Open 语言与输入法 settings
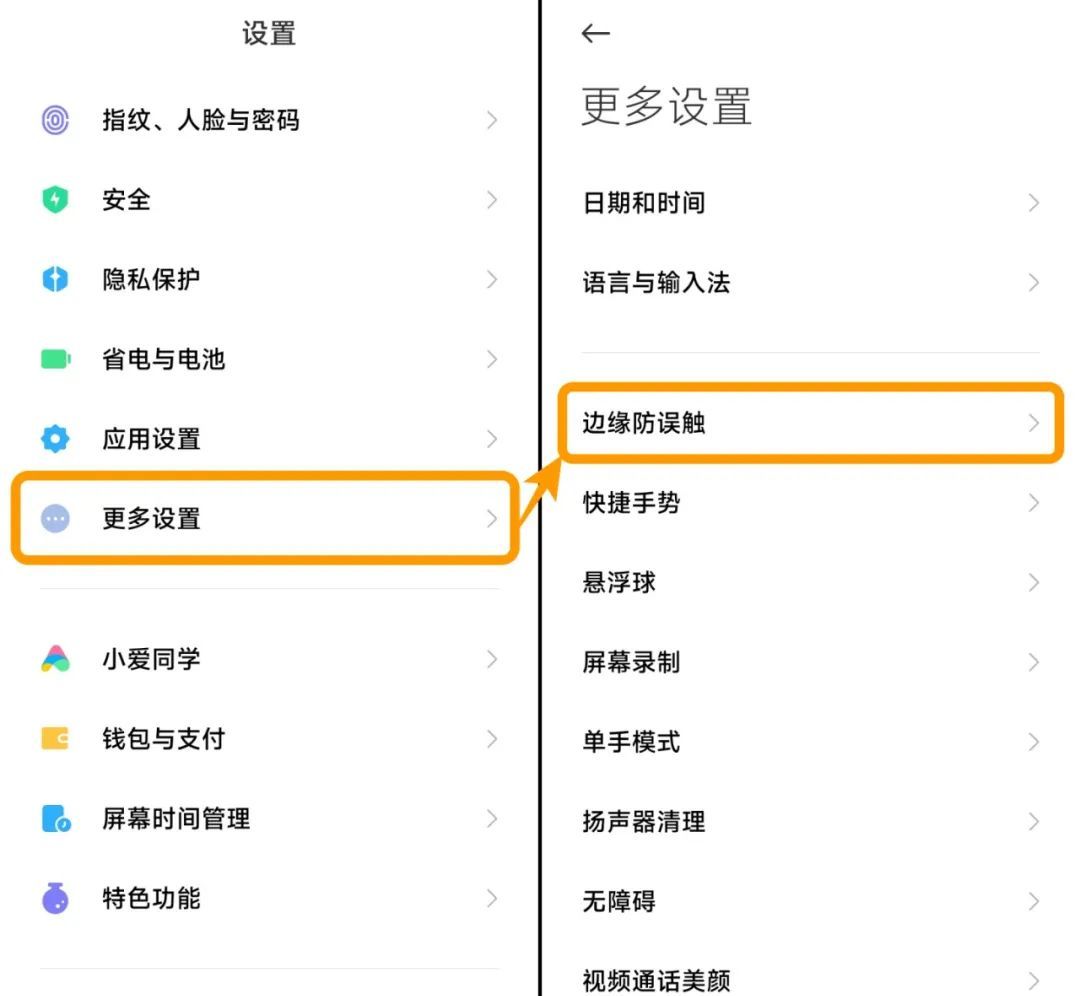The image size is (1080, 996). point(656,283)
